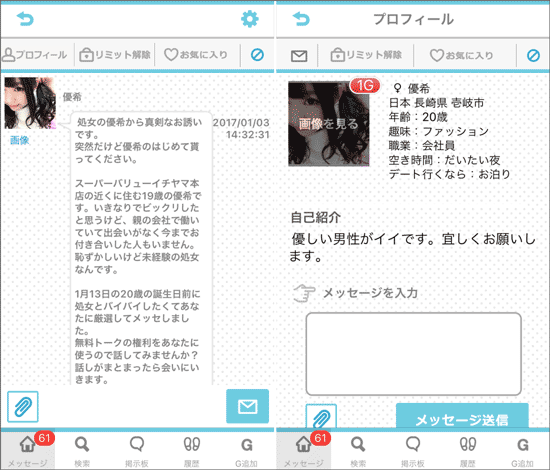Add to お気に入り on profile screen

(461, 55)
